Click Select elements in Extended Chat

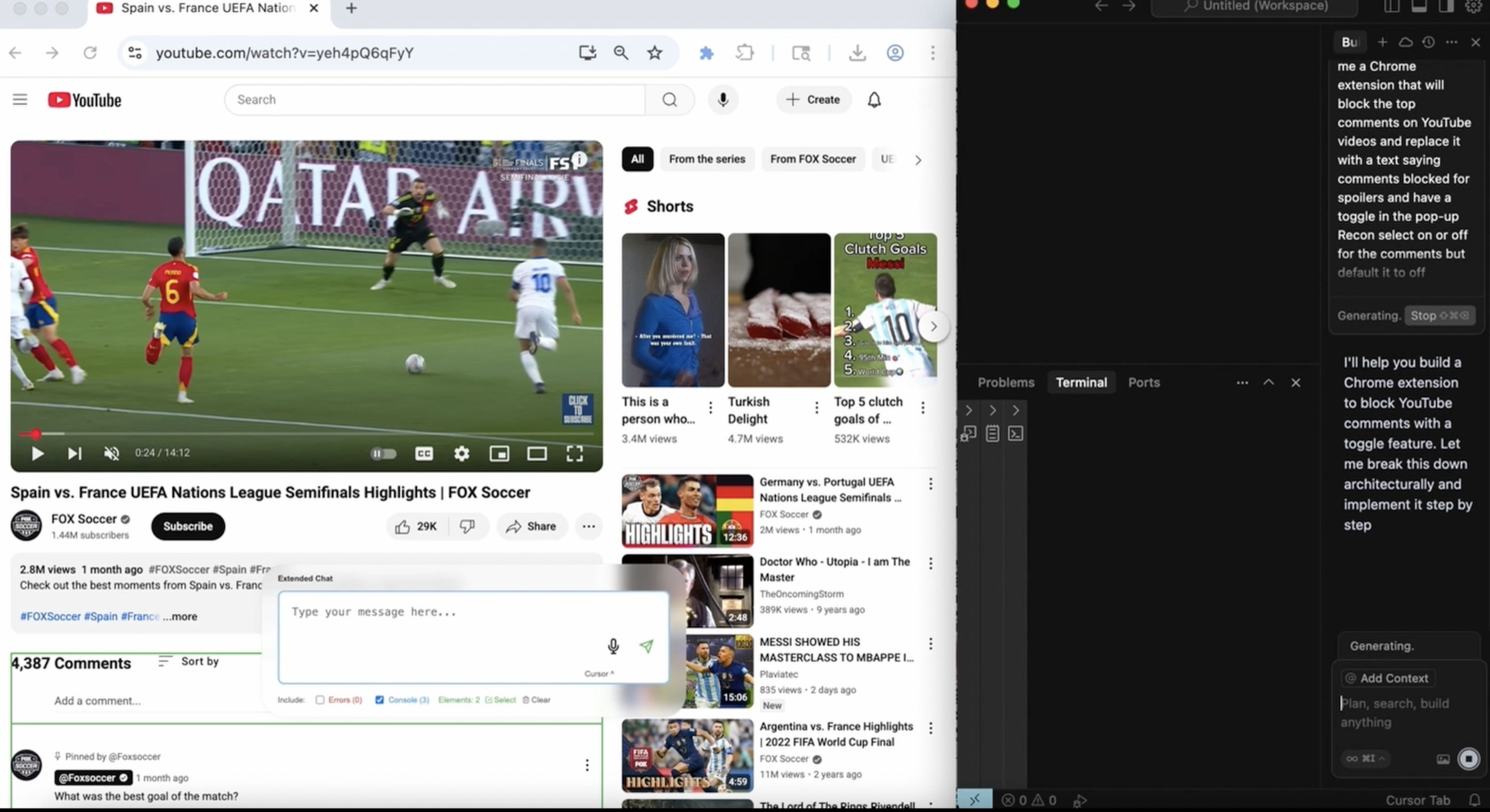pyautogui.click(x=500, y=700)
